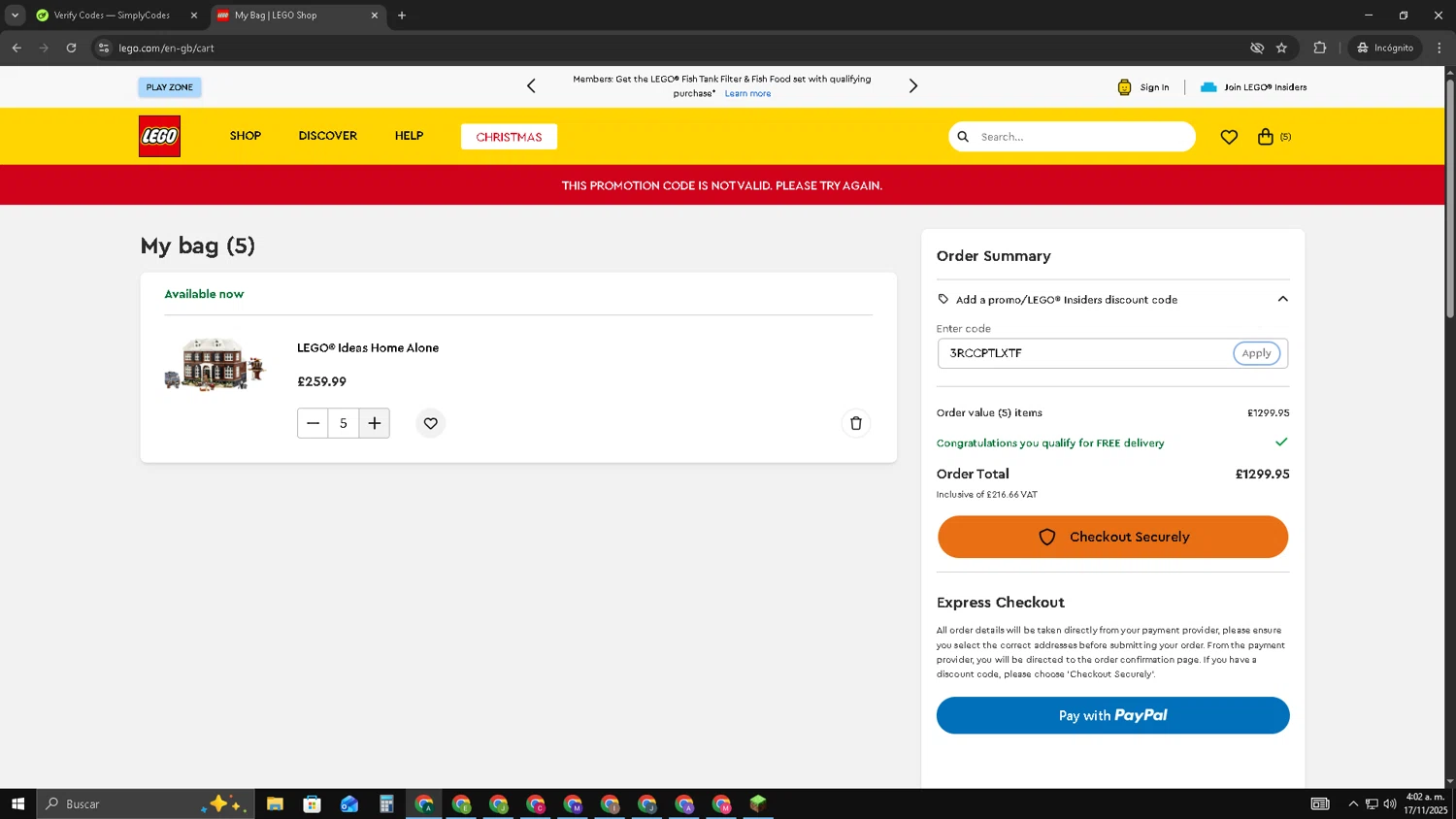The width and height of the screenshot is (1456, 819).
Task: Pay with PayPal button
Action: tap(1112, 715)
